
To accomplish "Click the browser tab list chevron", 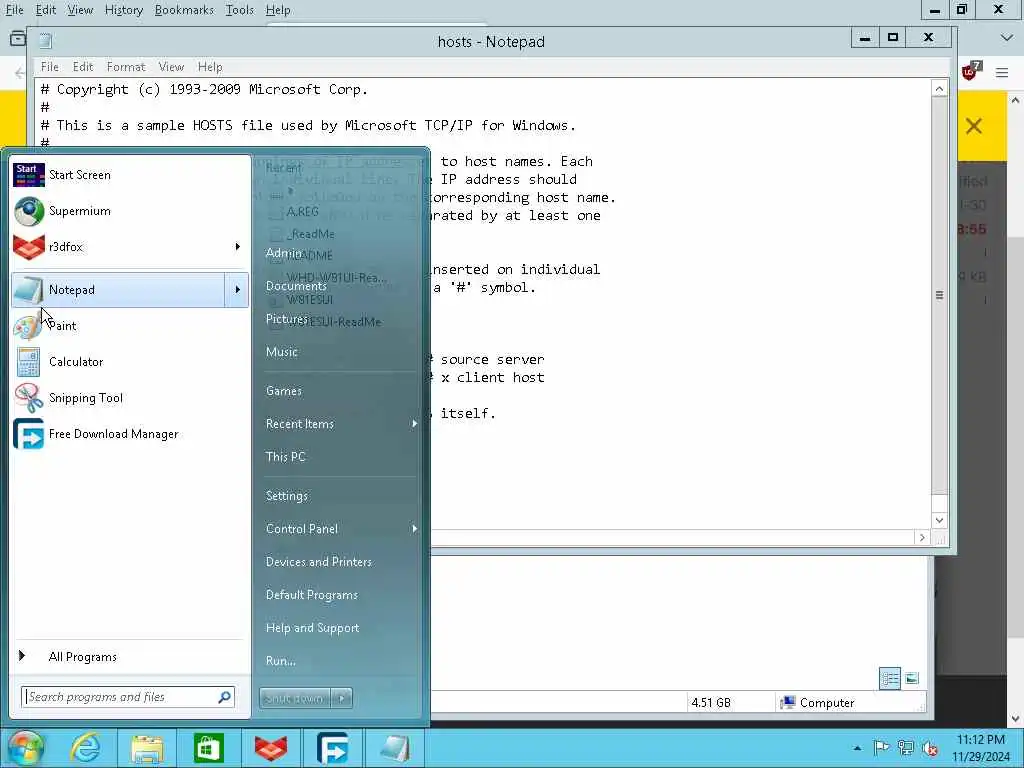I will (1006, 39).
